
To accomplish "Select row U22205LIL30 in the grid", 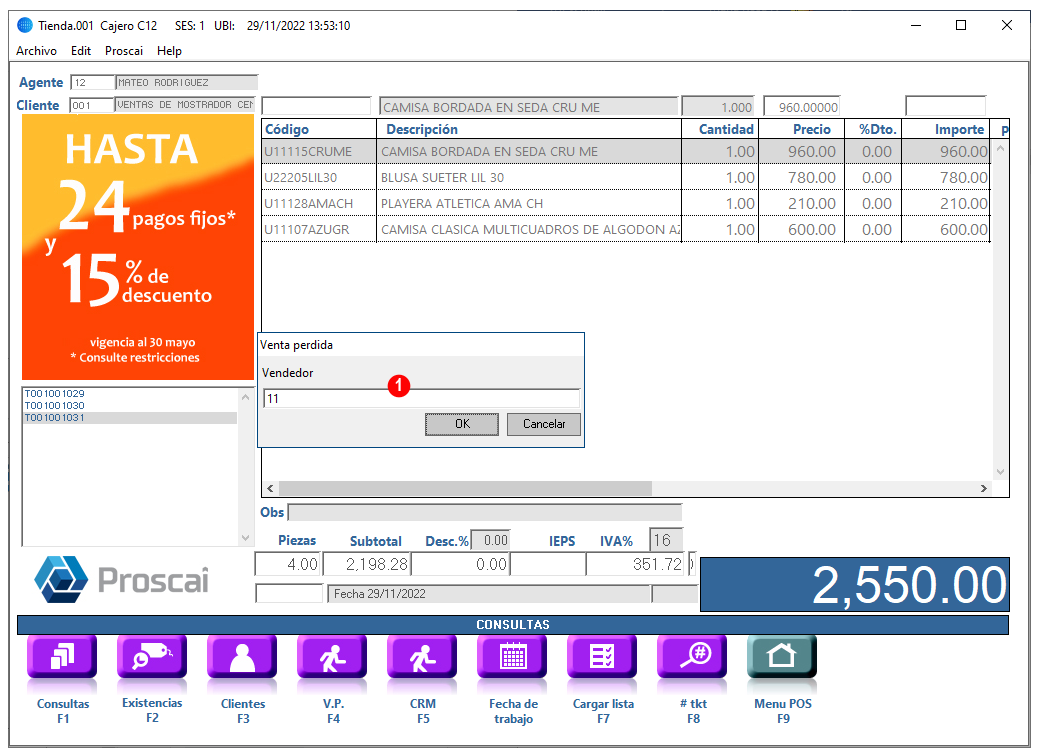I will click(626, 177).
